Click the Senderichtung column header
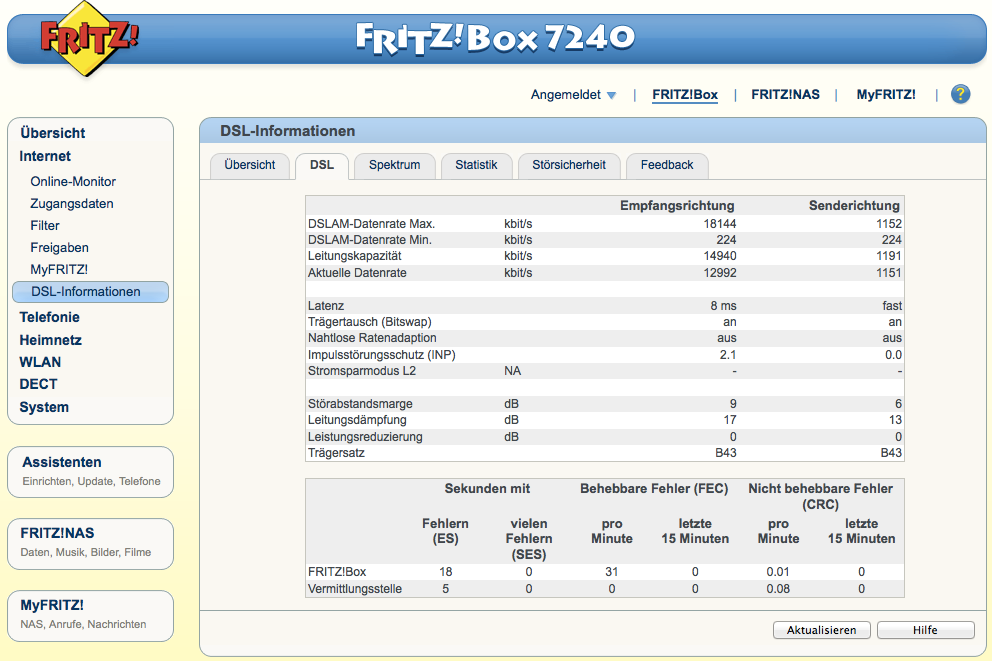 853,206
